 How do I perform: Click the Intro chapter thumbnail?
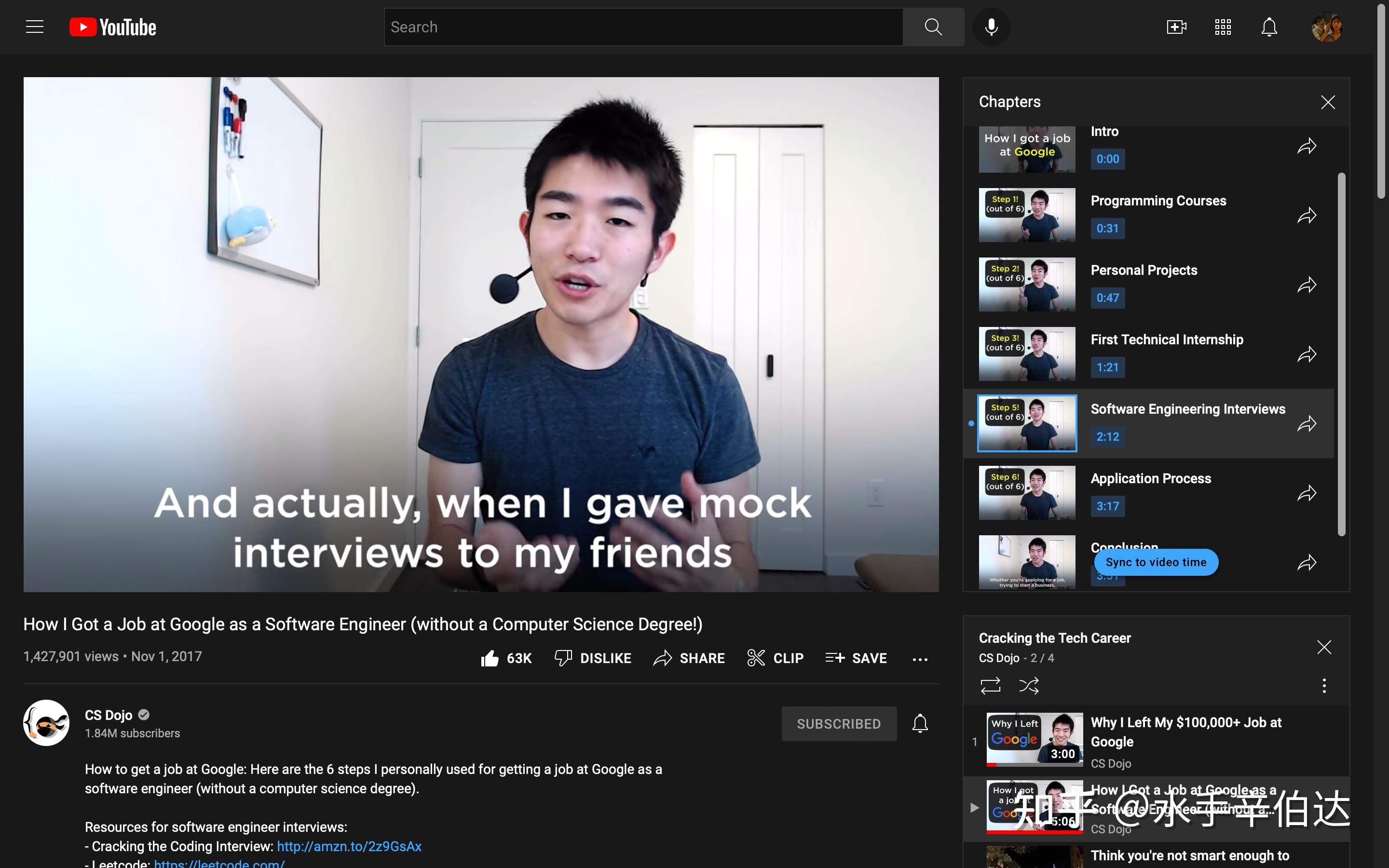[x=1027, y=149]
